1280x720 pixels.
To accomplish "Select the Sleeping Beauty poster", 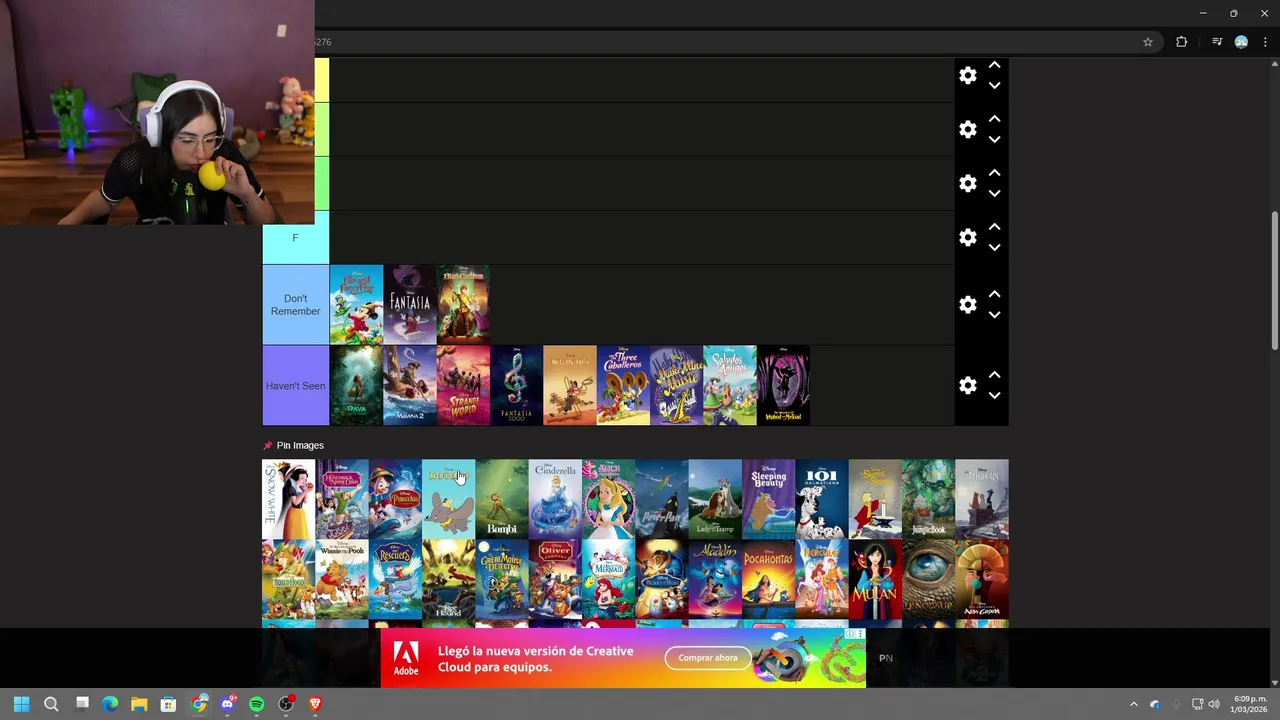I will (x=768, y=499).
